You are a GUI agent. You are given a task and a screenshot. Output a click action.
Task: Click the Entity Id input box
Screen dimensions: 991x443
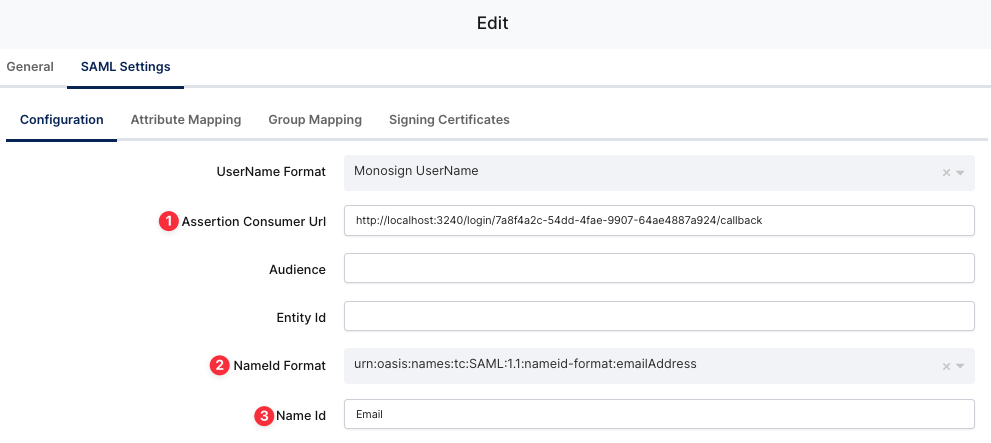659,317
